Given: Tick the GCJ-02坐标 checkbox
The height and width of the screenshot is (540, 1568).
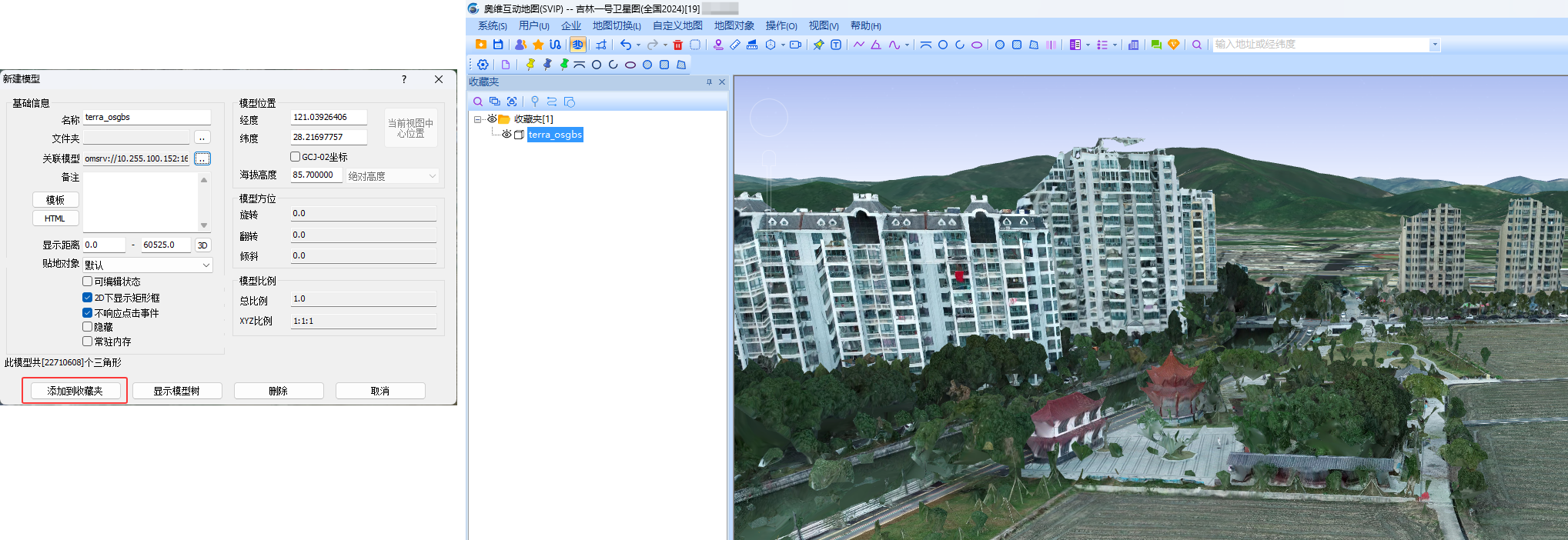Looking at the screenshot, I should coord(295,157).
